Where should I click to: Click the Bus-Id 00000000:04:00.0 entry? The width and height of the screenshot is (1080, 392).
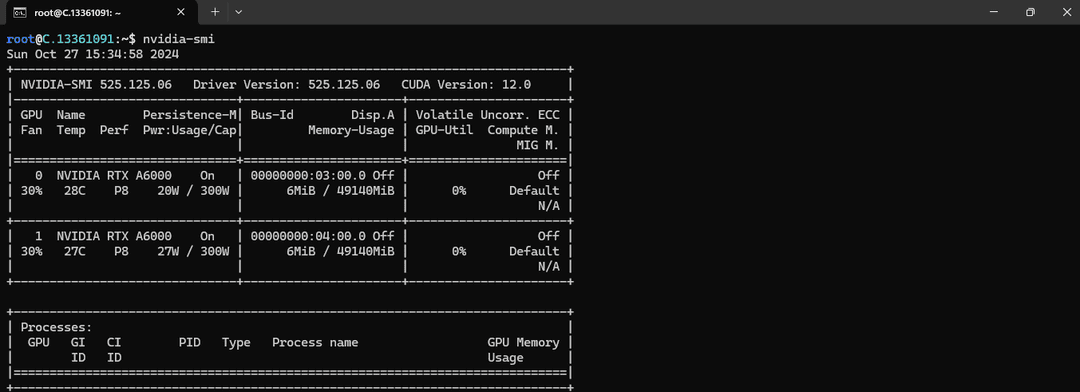point(309,236)
